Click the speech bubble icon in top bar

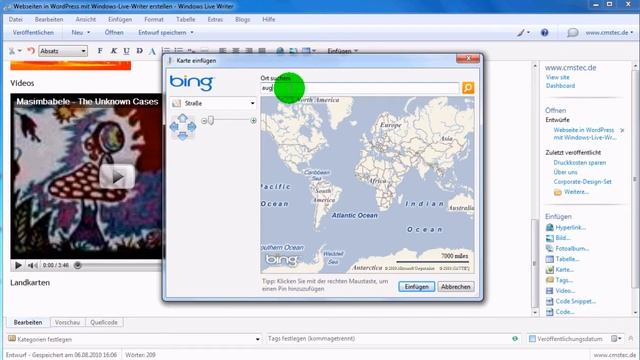[572, 33]
